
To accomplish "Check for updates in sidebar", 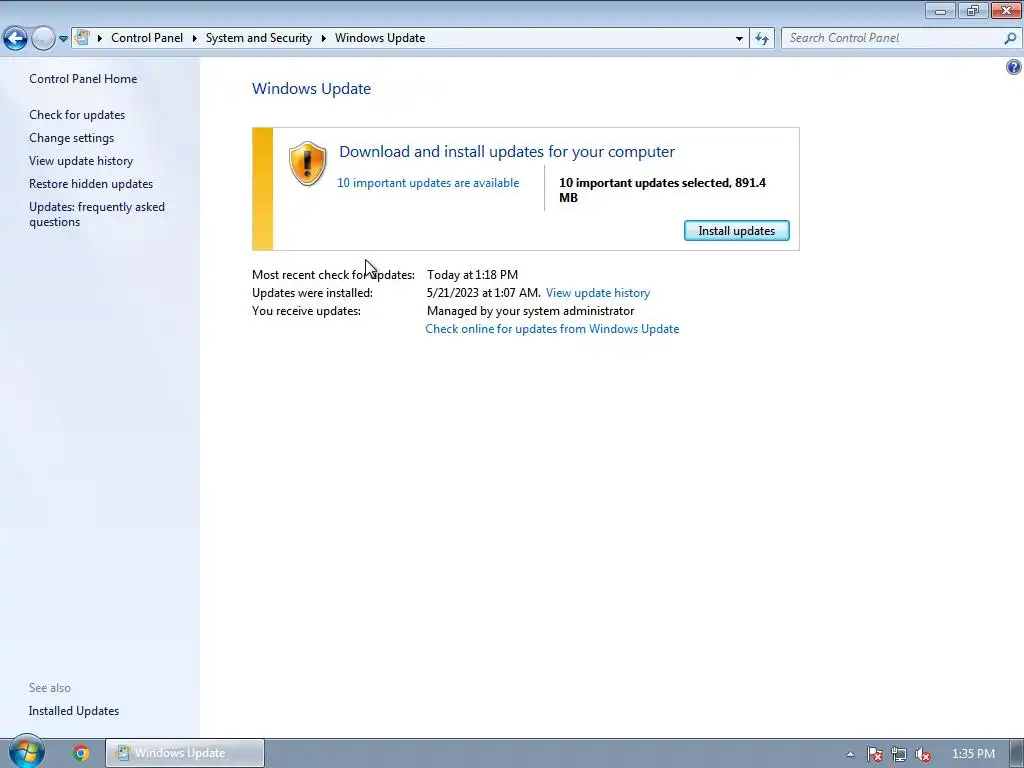I will [x=77, y=115].
